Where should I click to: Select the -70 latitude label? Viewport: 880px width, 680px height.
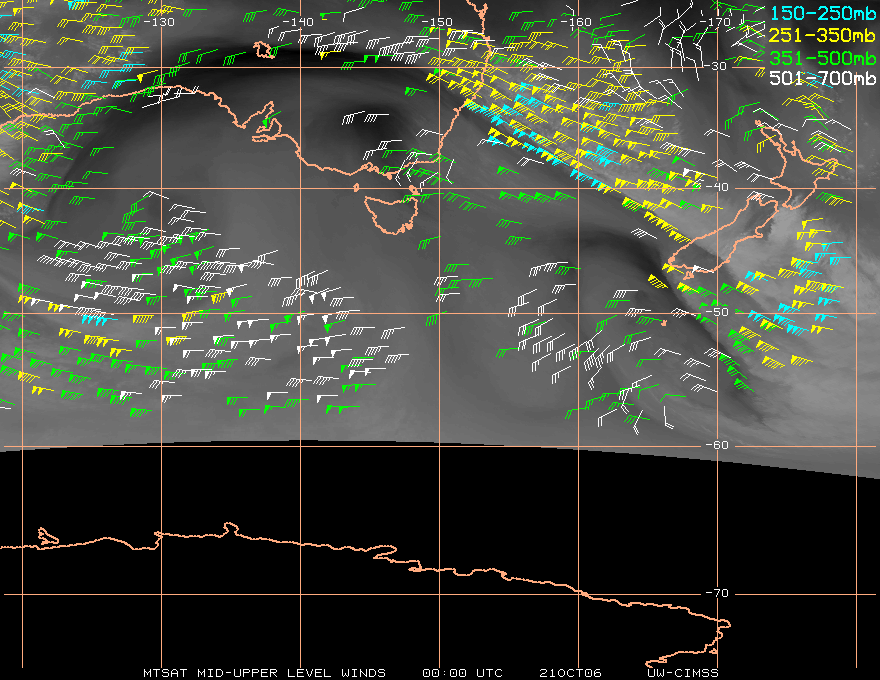pyautogui.click(x=717, y=594)
